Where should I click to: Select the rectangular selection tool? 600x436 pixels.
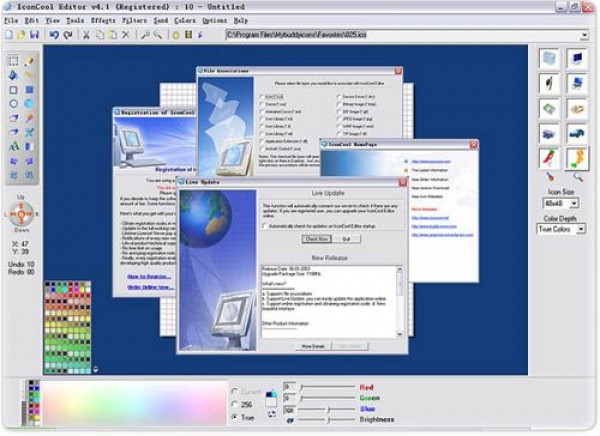pos(14,60)
